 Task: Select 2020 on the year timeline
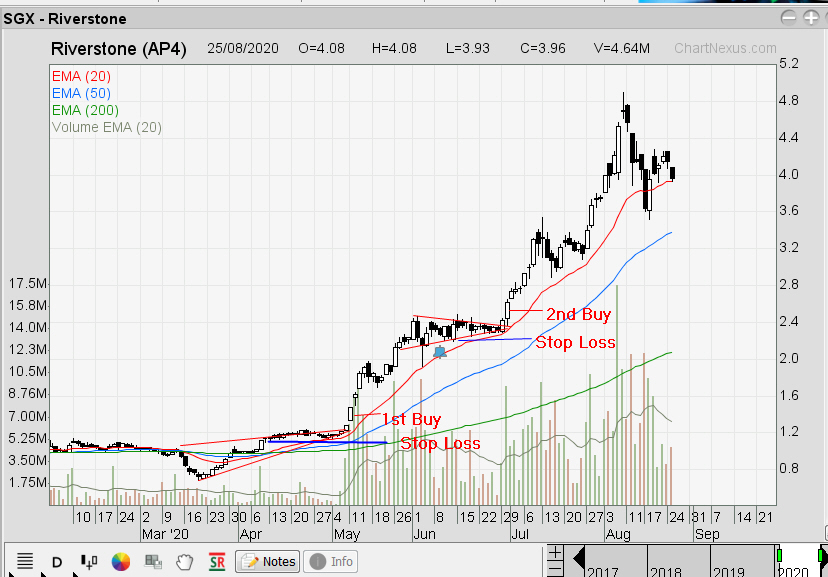click(x=793, y=572)
